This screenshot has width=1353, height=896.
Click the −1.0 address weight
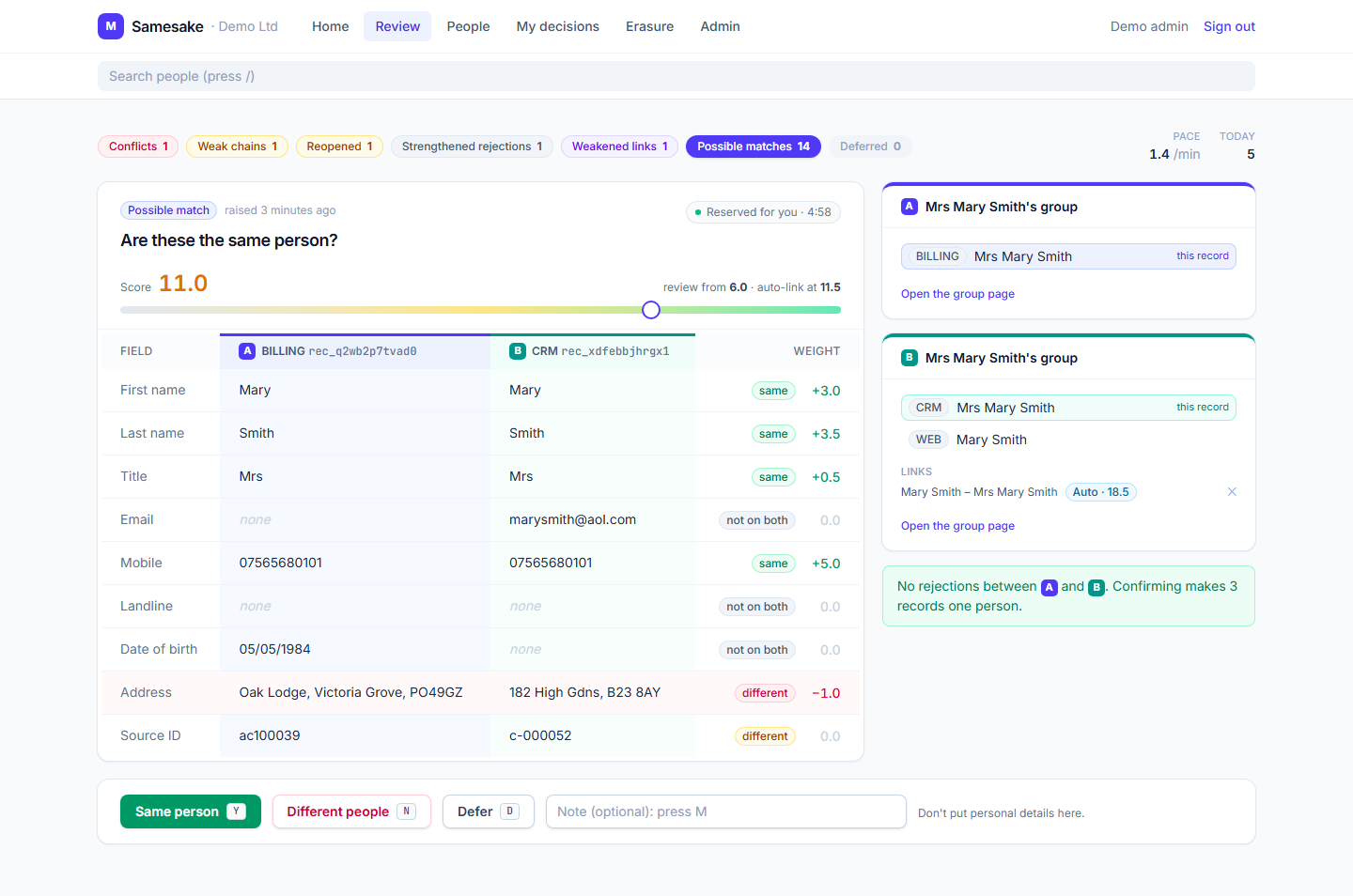826,693
